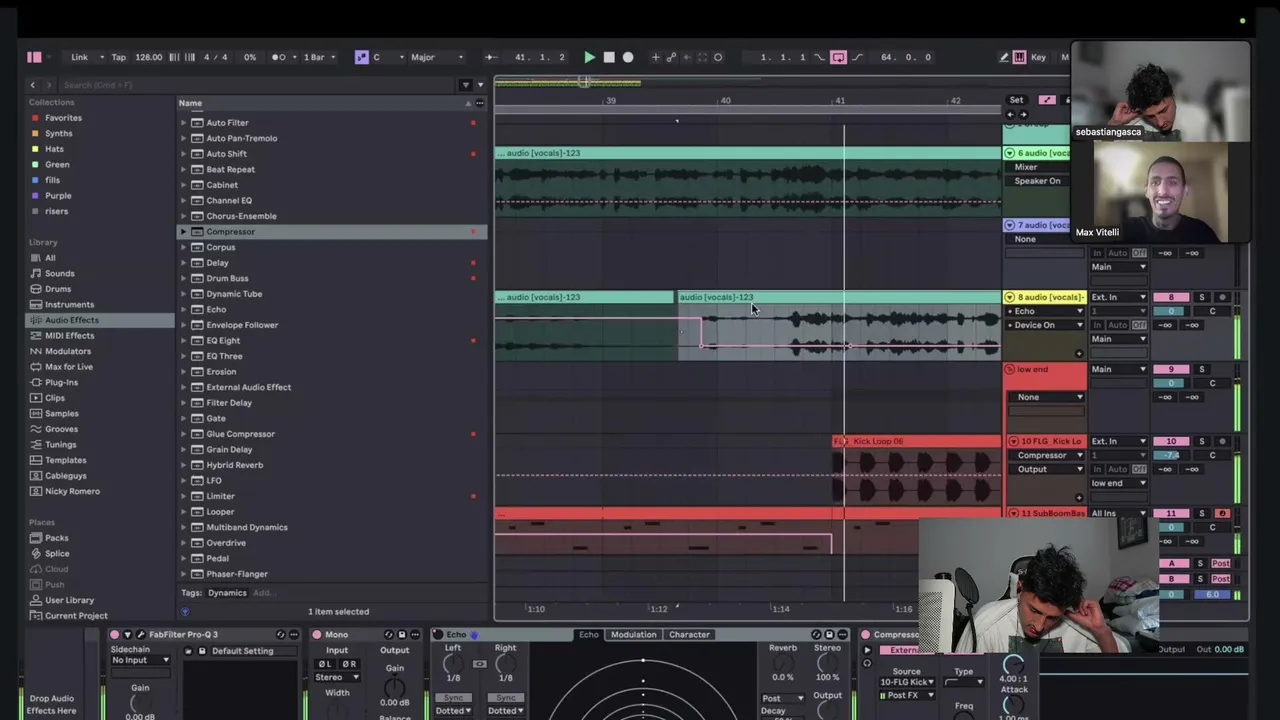Open the 1 Bar quantization menu
The width and height of the screenshot is (1280, 720).
[317, 57]
